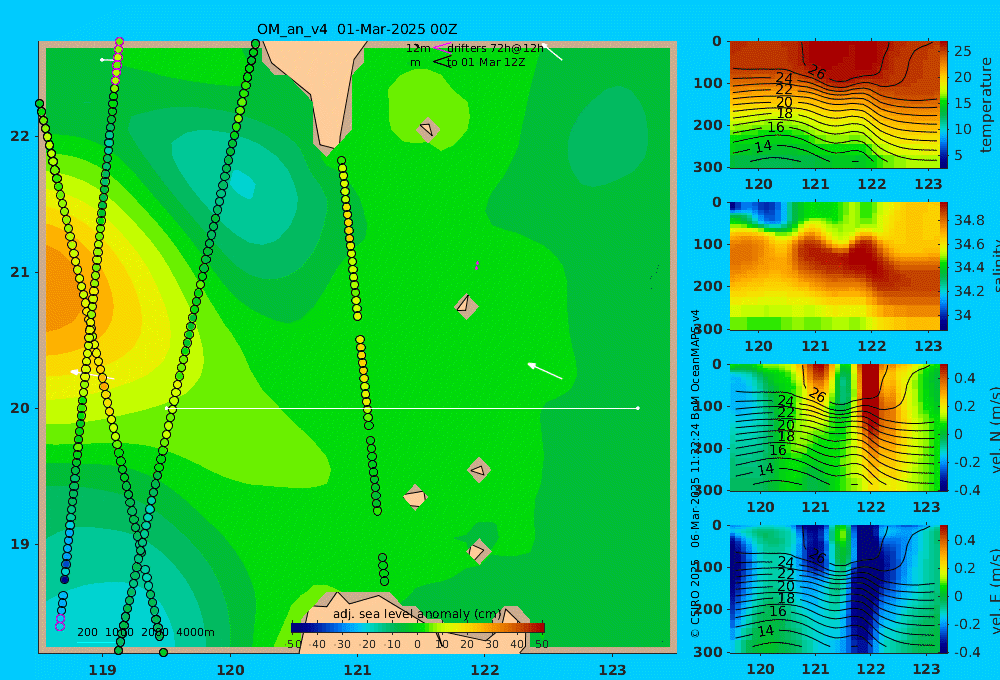Click the "vel. E (m/s)" axis label

click(x=994, y=591)
